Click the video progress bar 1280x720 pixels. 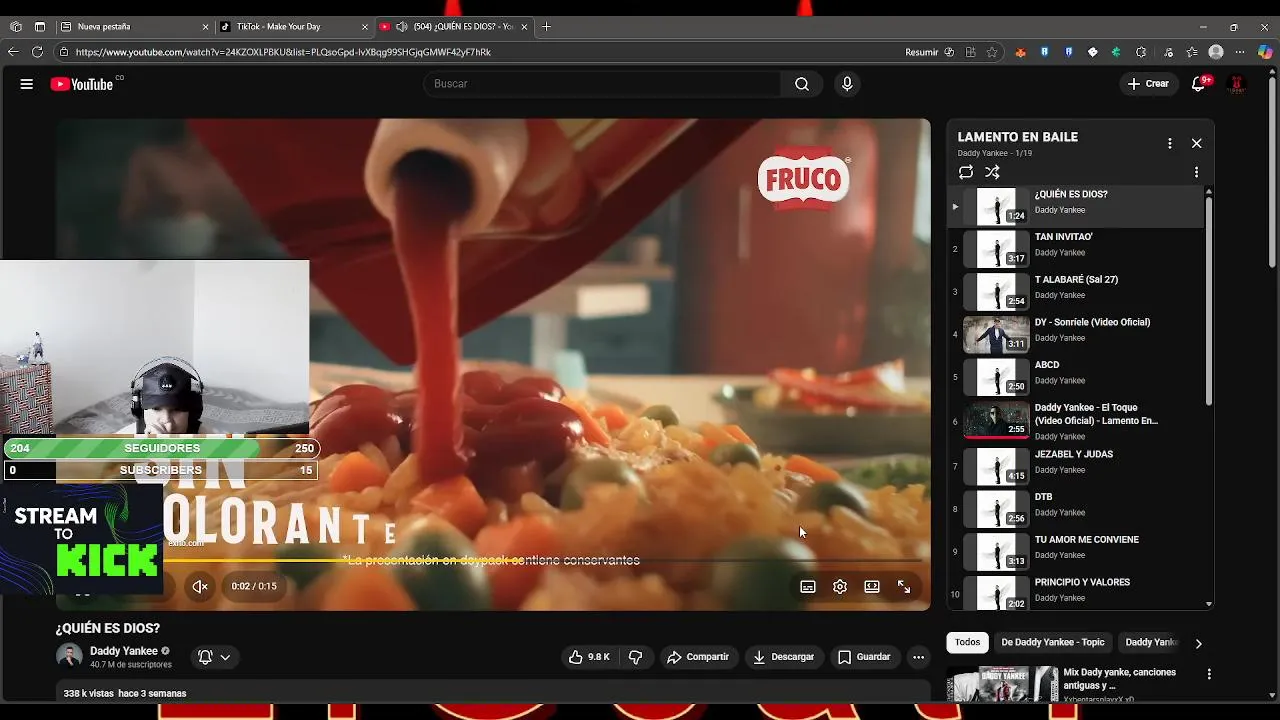493,562
